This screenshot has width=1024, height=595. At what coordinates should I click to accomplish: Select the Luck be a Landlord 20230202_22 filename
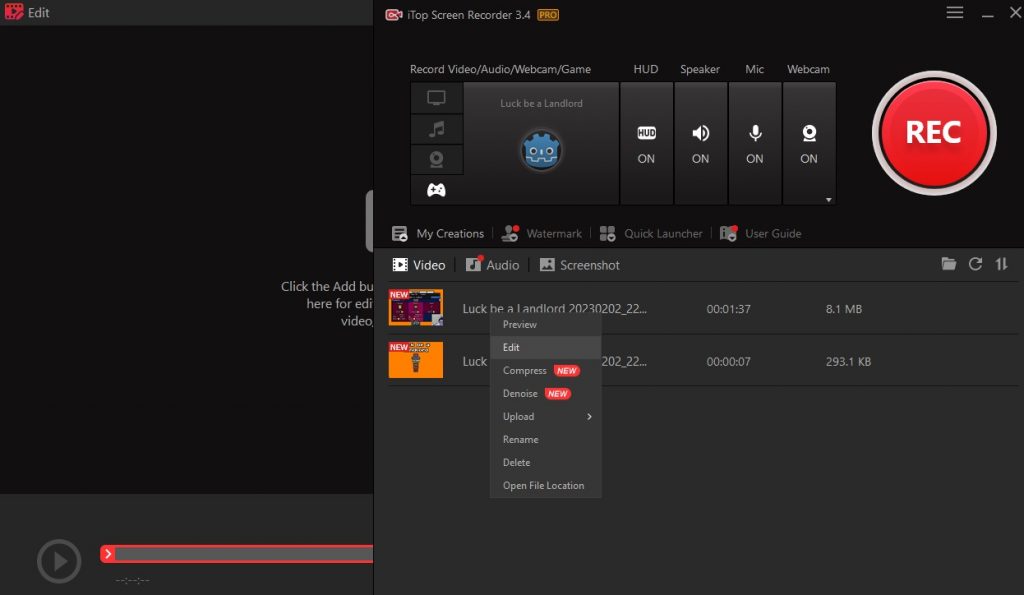[x=554, y=308]
